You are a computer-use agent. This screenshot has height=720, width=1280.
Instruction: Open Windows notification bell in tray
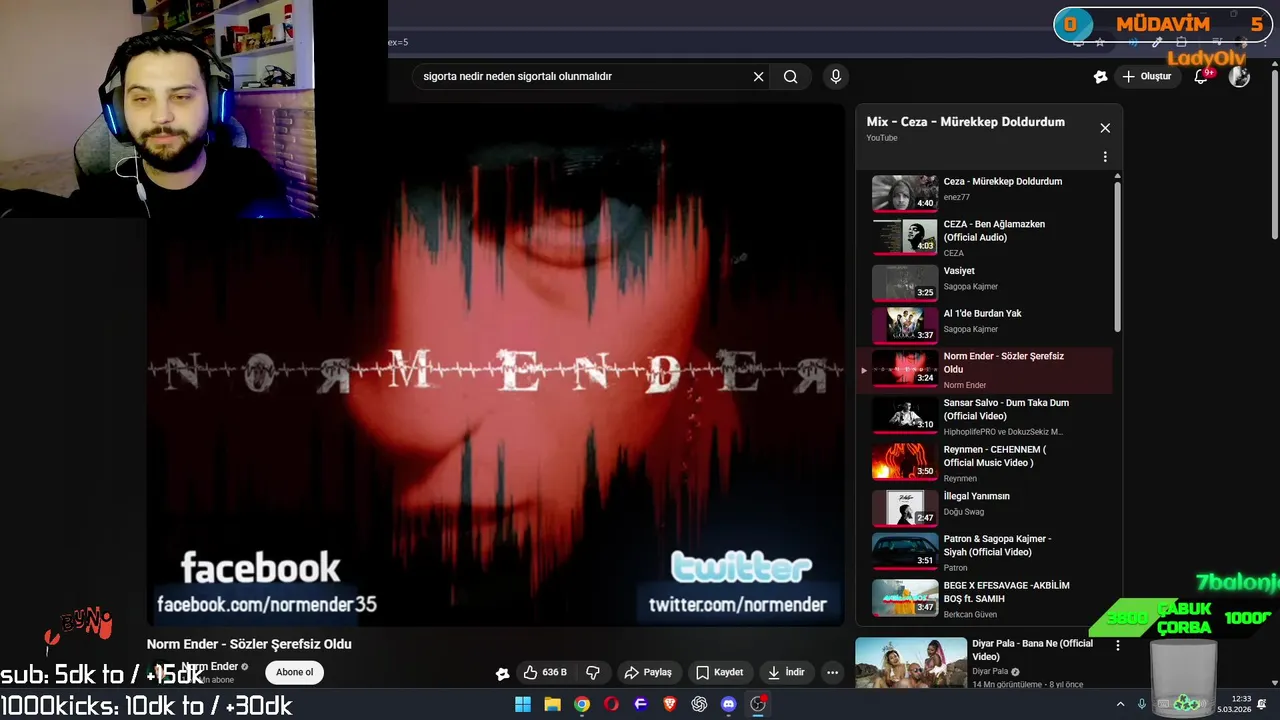tap(1262, 704)
